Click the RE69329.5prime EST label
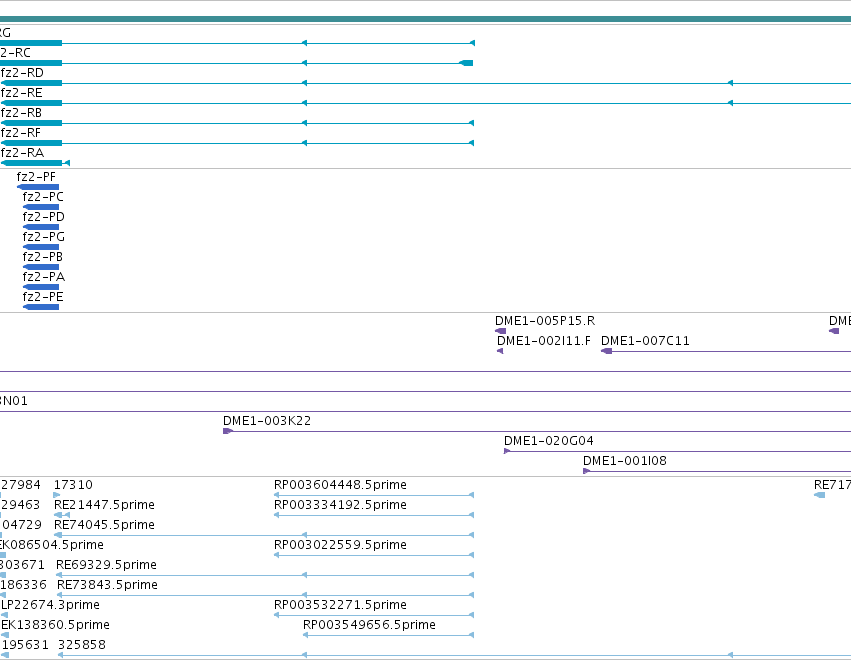This screenshot has height=660, width=851. click(x=106, y=565)
